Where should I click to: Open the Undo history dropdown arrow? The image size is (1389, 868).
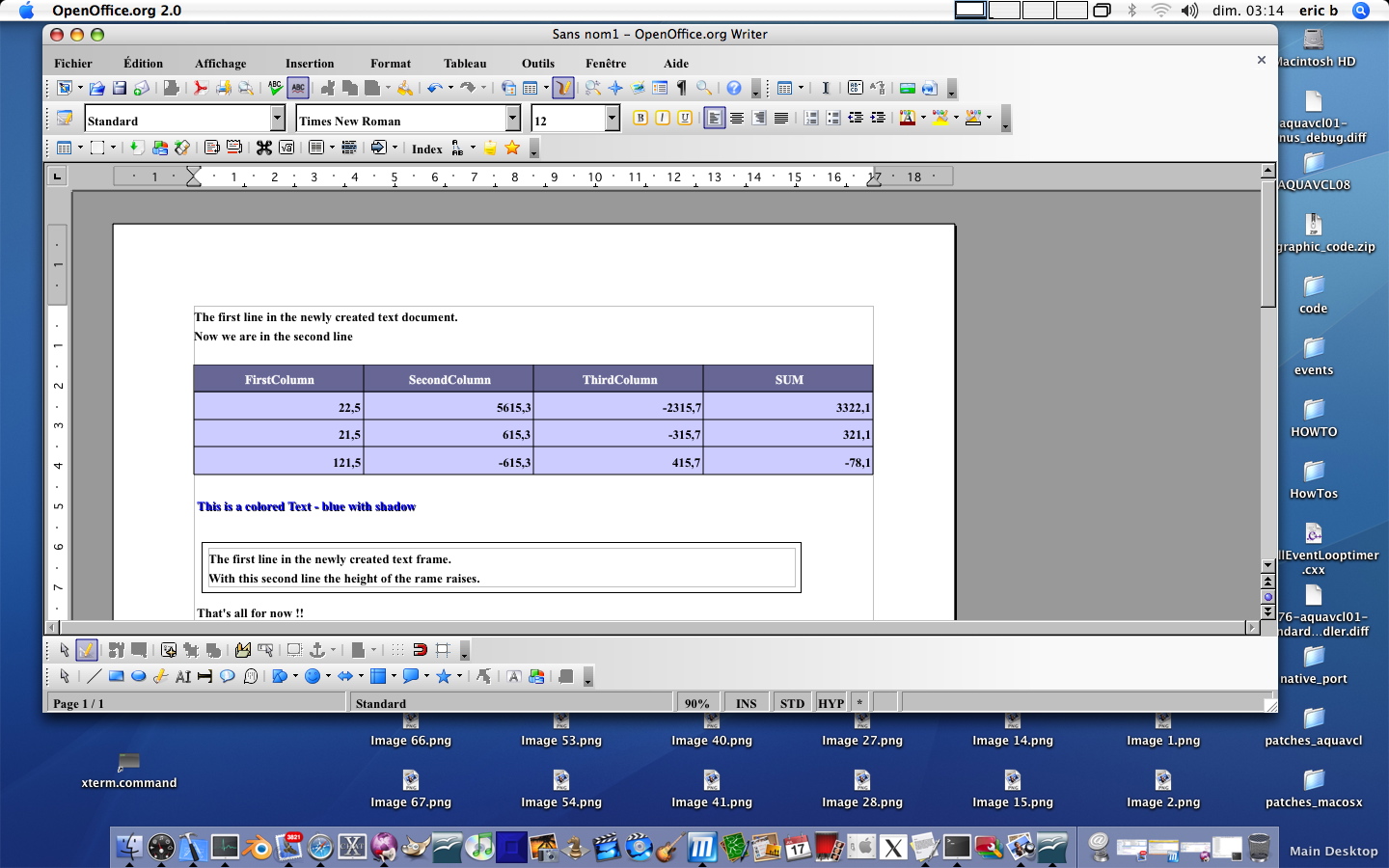450,89
